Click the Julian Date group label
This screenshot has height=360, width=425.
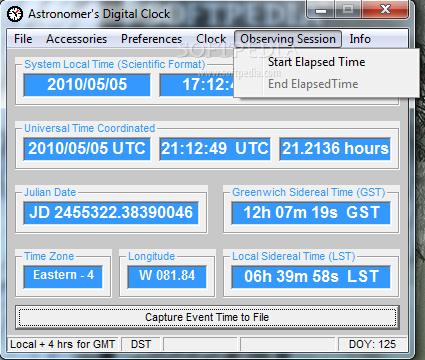point(50,192)
